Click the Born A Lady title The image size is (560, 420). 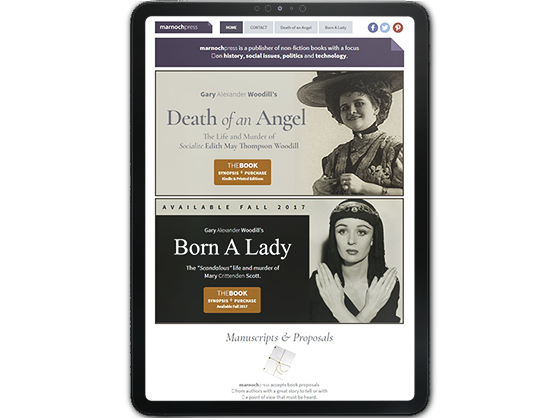[232, 248]
